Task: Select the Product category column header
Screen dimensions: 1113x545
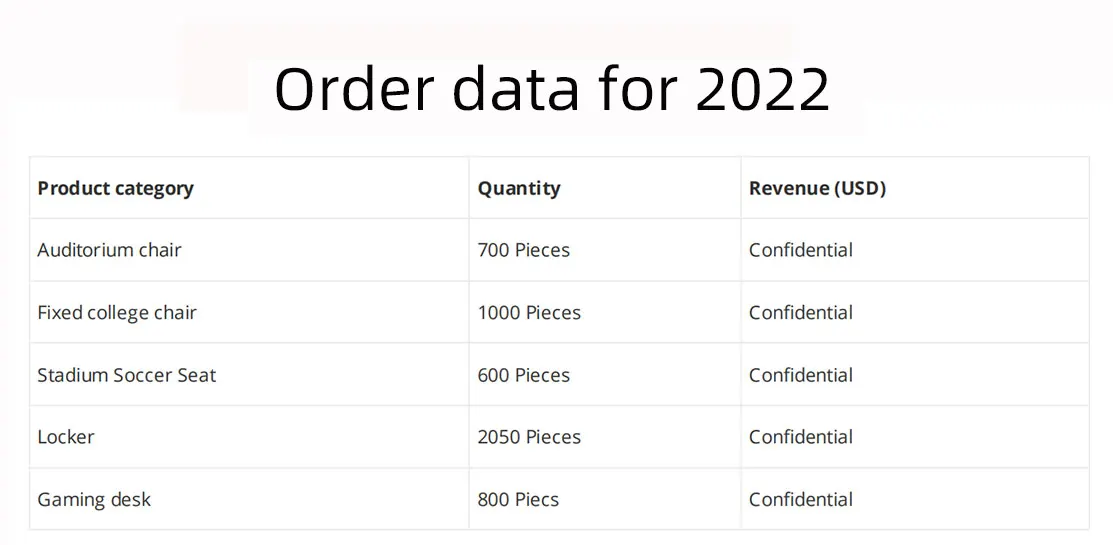Action: coord(115,188)
